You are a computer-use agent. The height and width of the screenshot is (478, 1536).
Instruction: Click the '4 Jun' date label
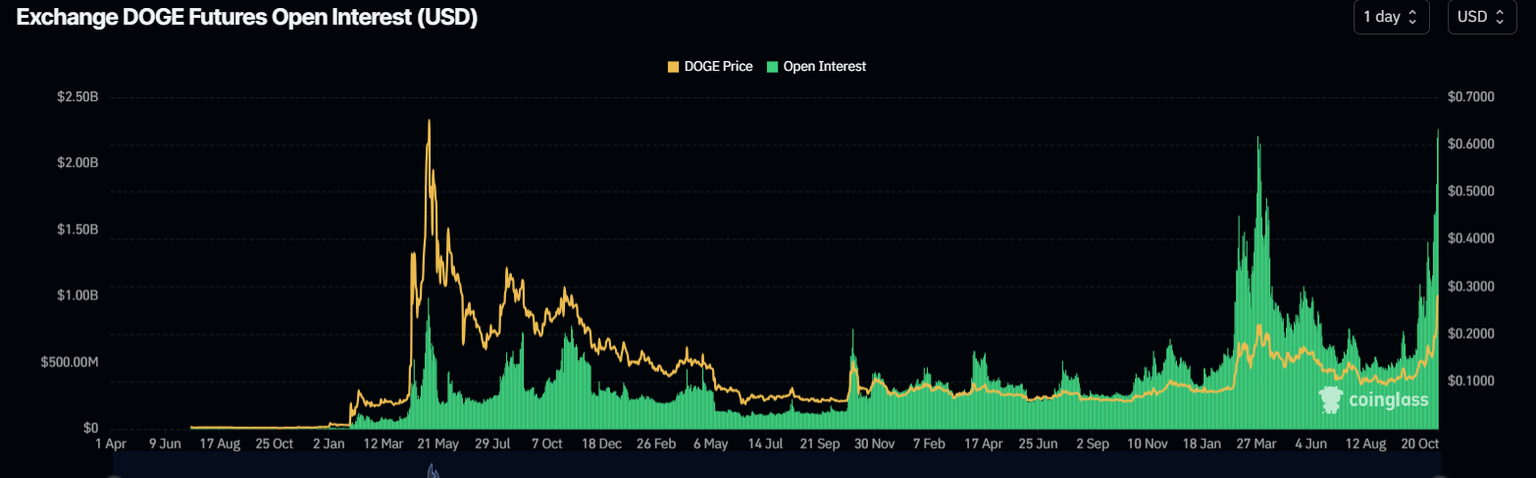1310,443
